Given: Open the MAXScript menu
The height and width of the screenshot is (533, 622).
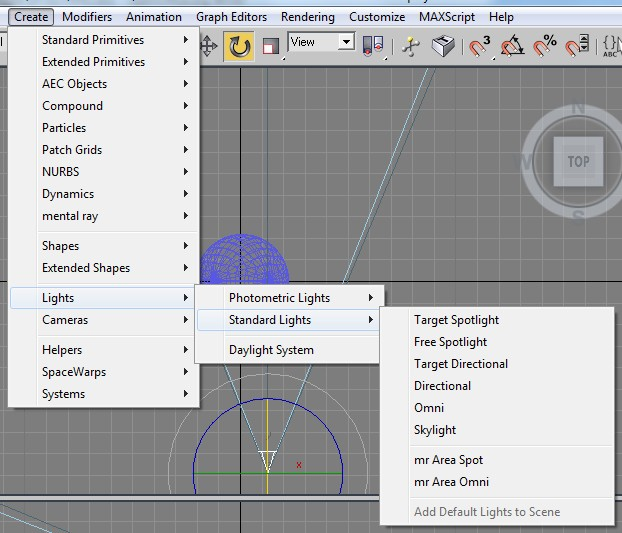Looking at the screenshot, I should click(x=447, y=17).
